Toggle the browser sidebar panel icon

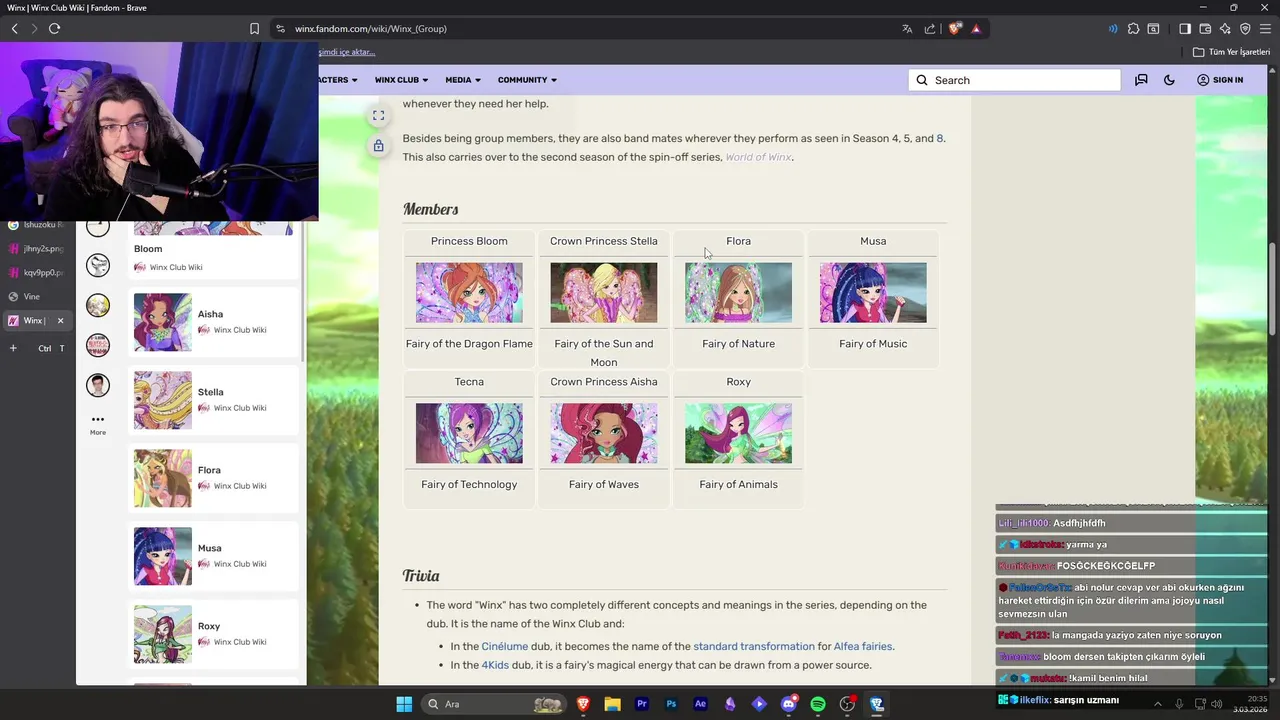pyautogui.click(x=1185, y=29)
